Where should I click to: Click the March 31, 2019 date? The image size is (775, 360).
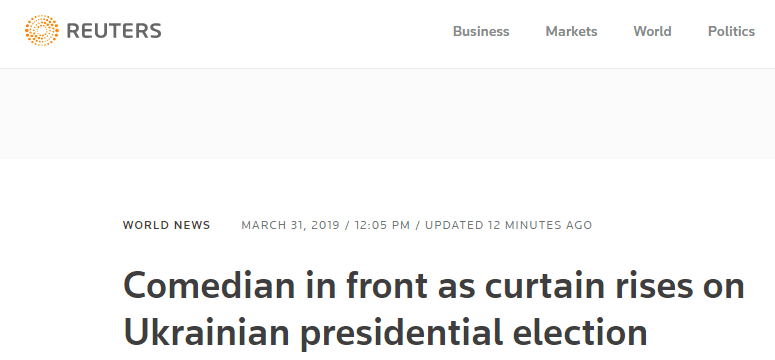291,225
